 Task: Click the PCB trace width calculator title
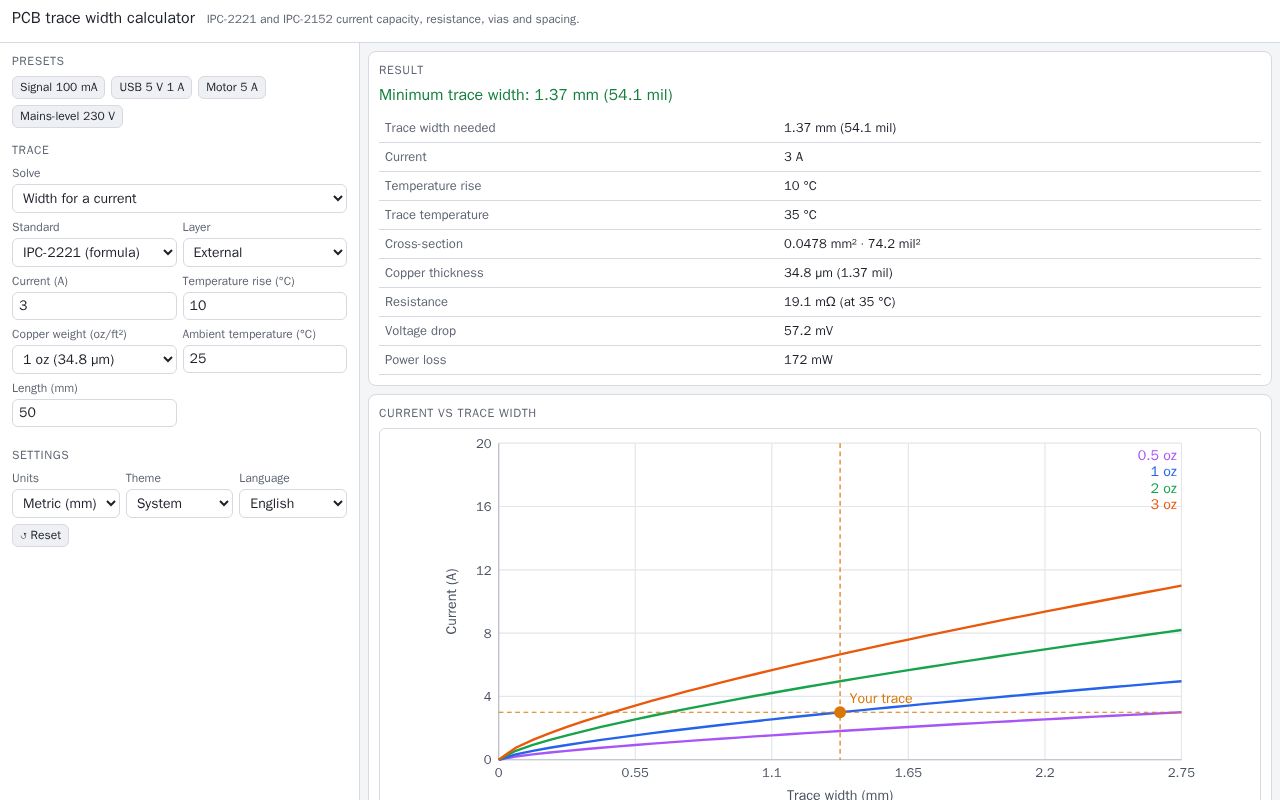[x=103, y=18]
